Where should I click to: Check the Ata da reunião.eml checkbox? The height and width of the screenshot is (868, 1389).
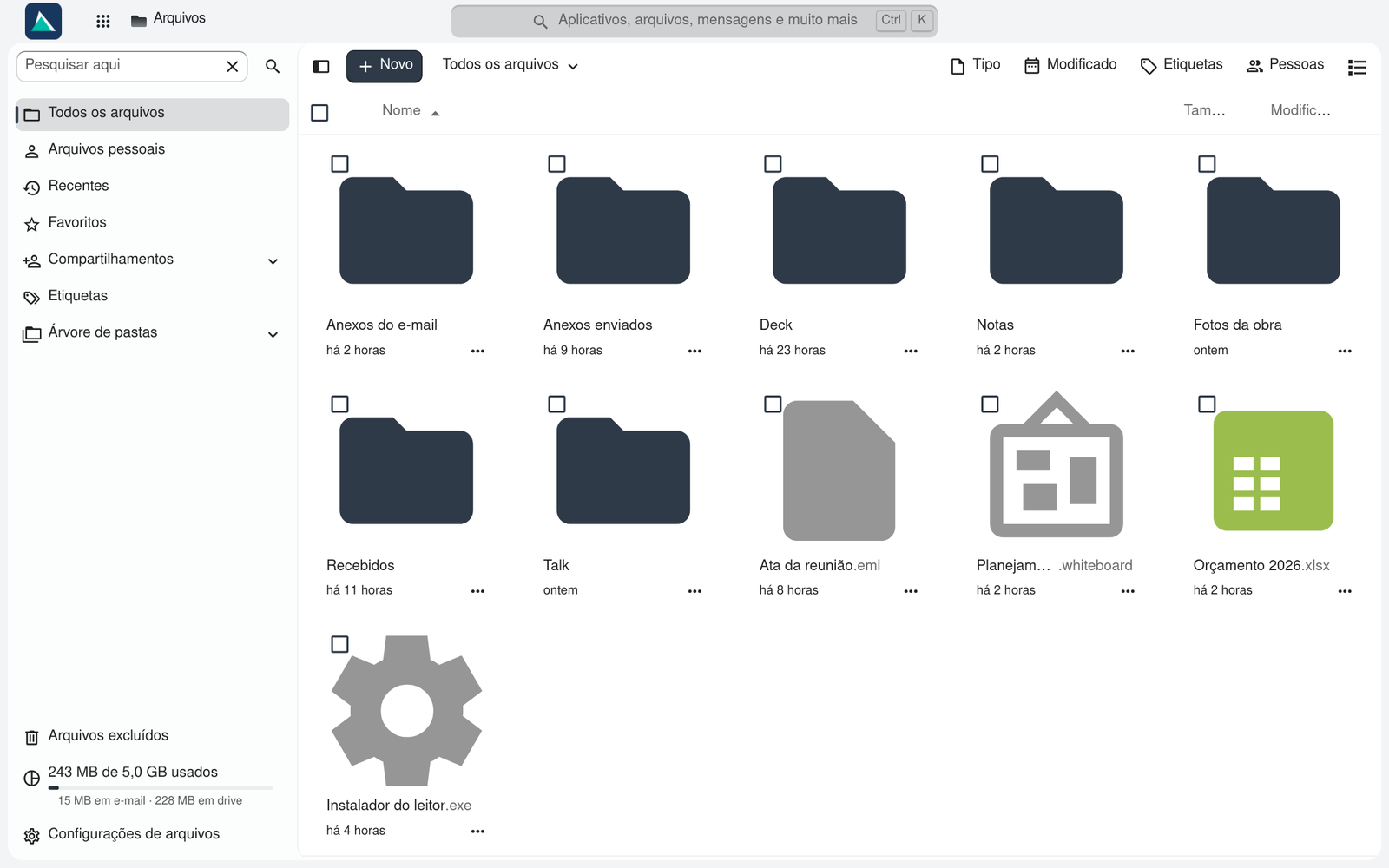click(773, 404)
